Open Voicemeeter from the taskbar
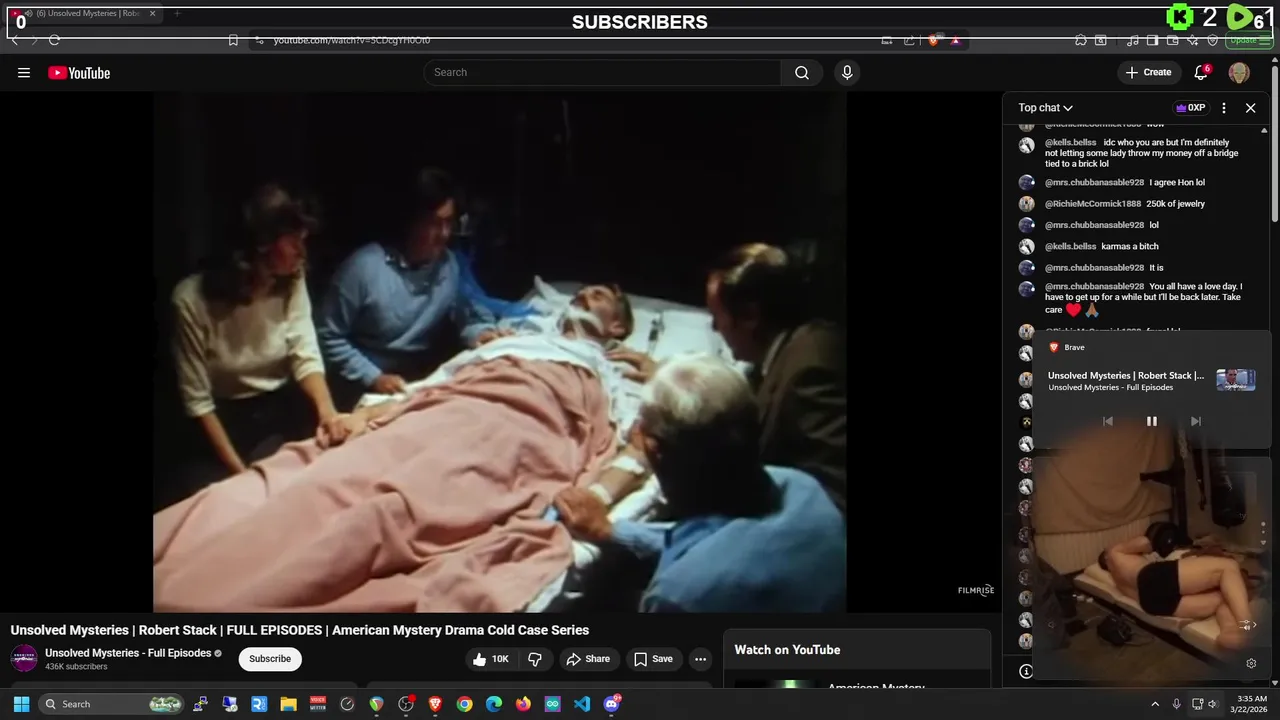The width and height of the screenshot is (1280, 720). pos(318,704)
